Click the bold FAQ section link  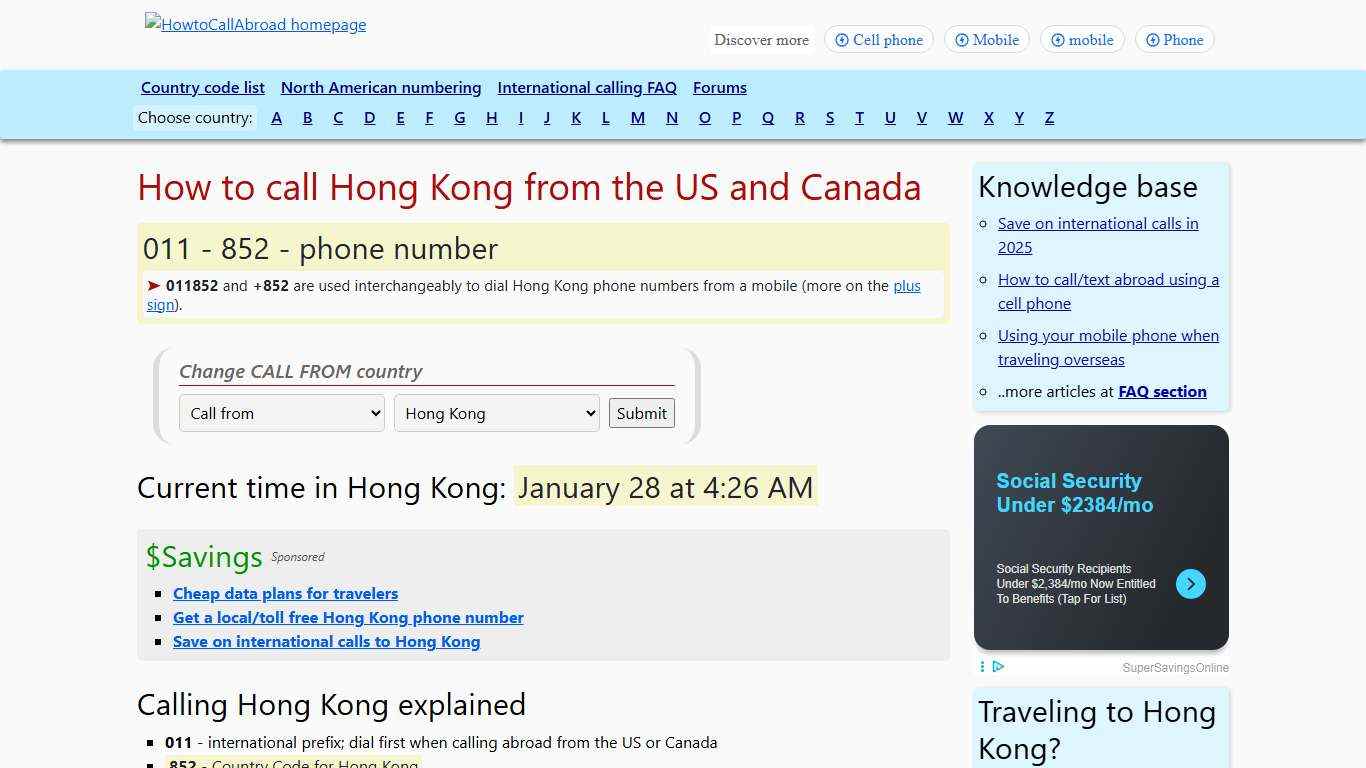click(1162, 391)
